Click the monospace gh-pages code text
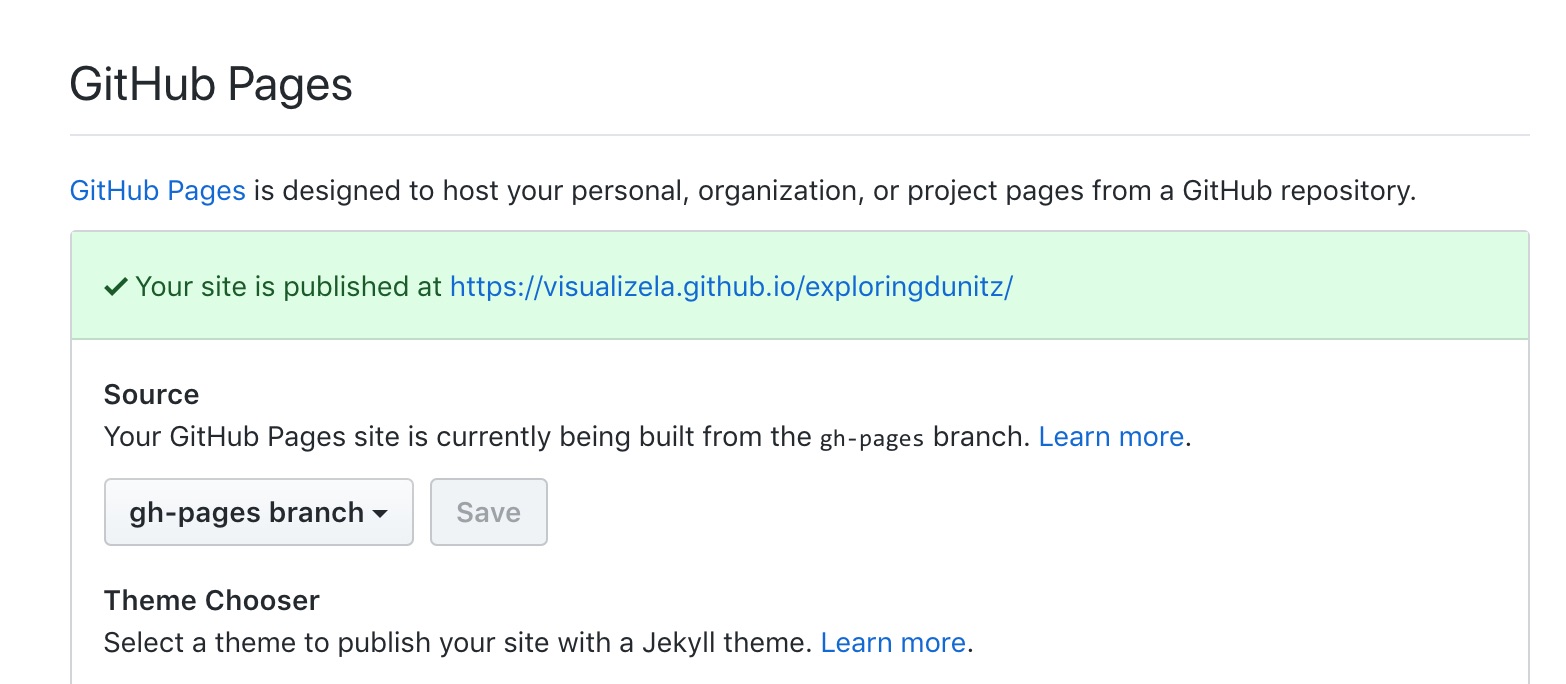The width and height of the screenshot is (1566, 684). point(871,438)
